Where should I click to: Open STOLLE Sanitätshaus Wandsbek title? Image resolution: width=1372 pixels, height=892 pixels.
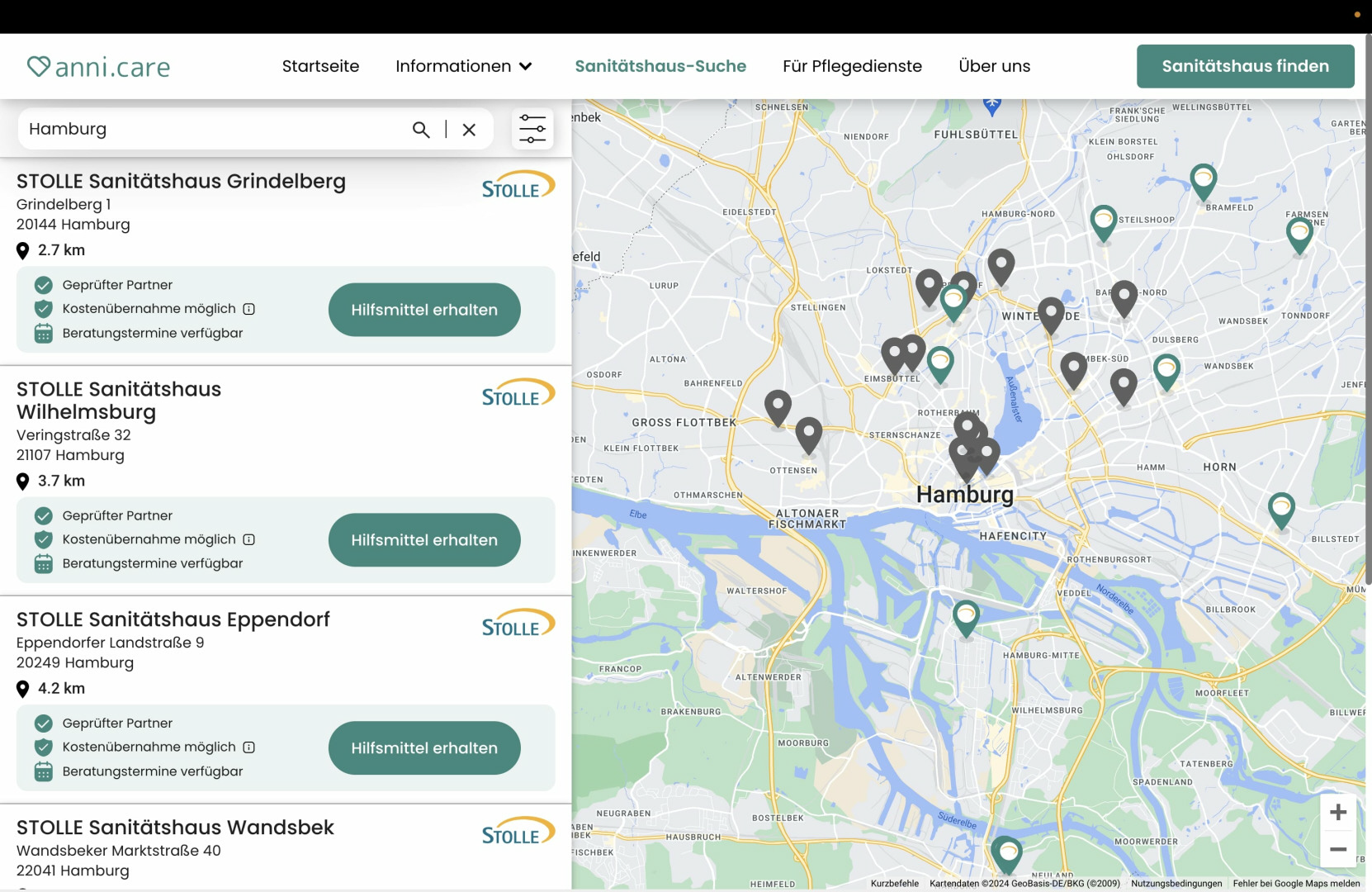[175, 828]
